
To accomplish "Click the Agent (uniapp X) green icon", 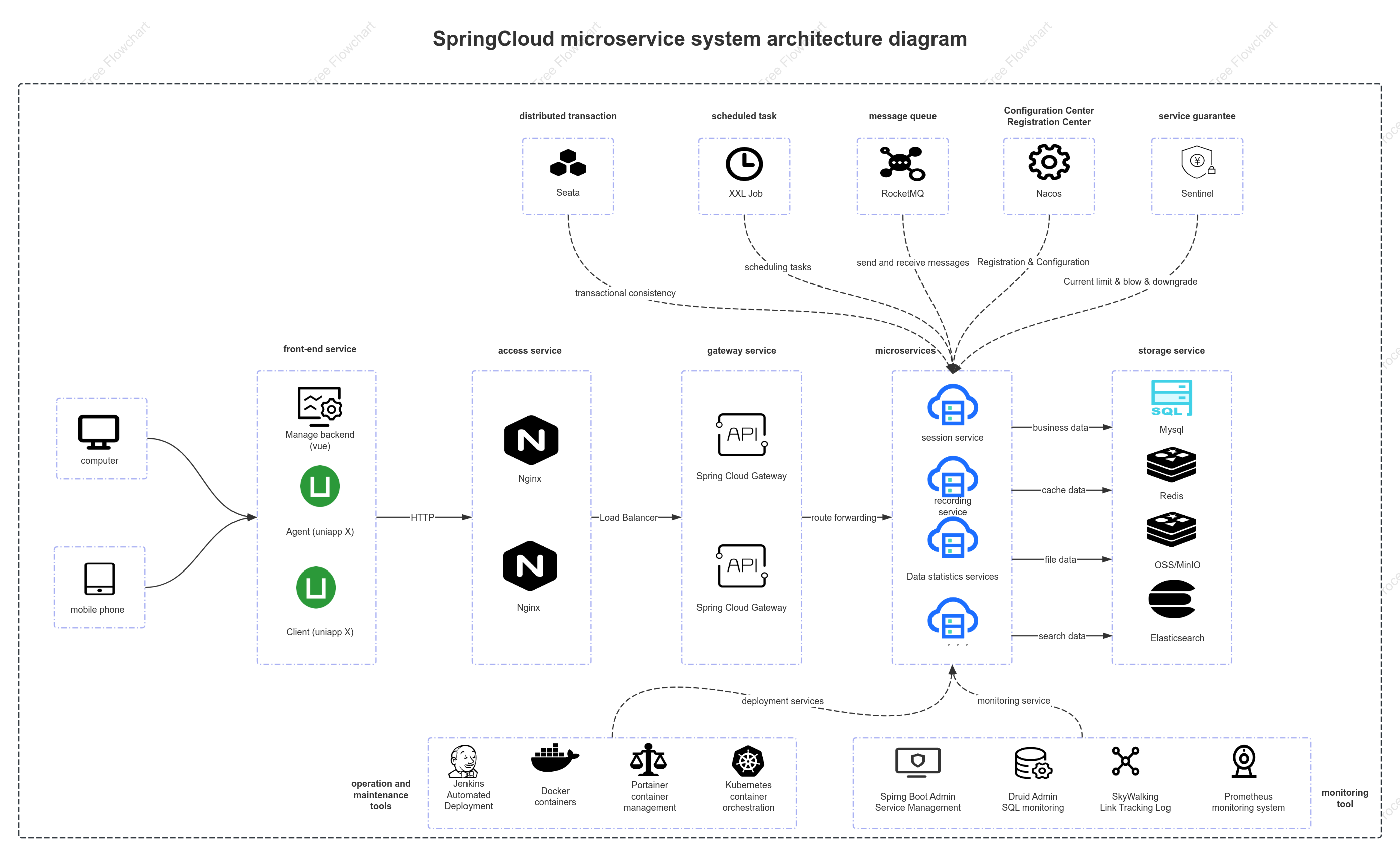I will coord(320,486).
